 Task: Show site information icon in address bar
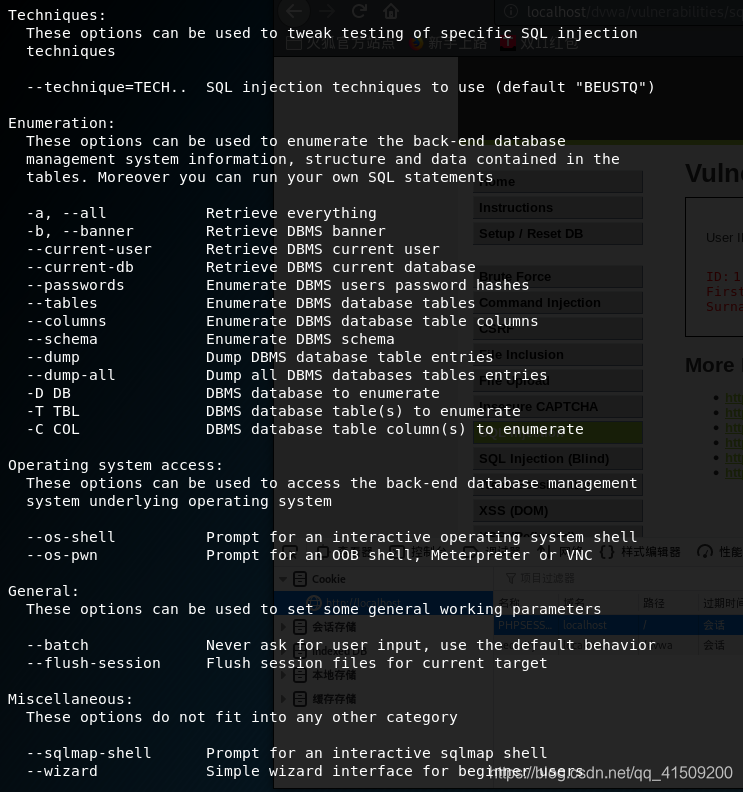pos(511,11)
